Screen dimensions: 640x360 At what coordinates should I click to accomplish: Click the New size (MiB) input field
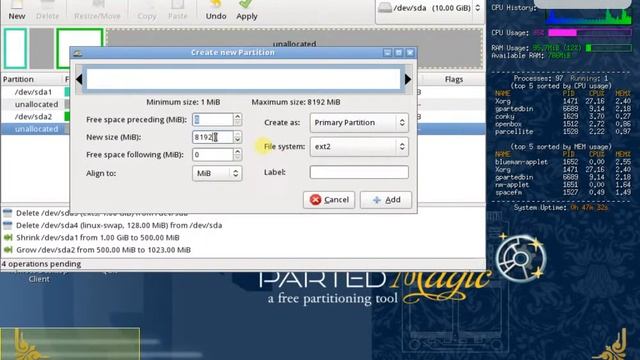213,137
